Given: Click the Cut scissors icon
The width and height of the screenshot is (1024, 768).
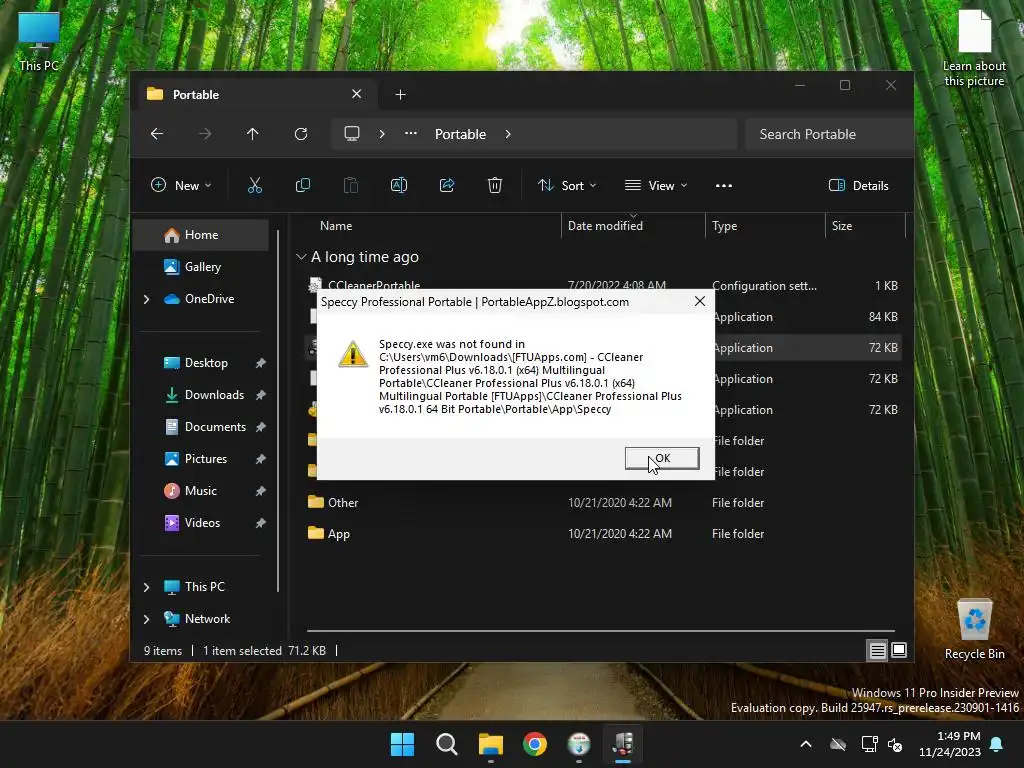Looking at the screenshot, I should pos(255,185).
